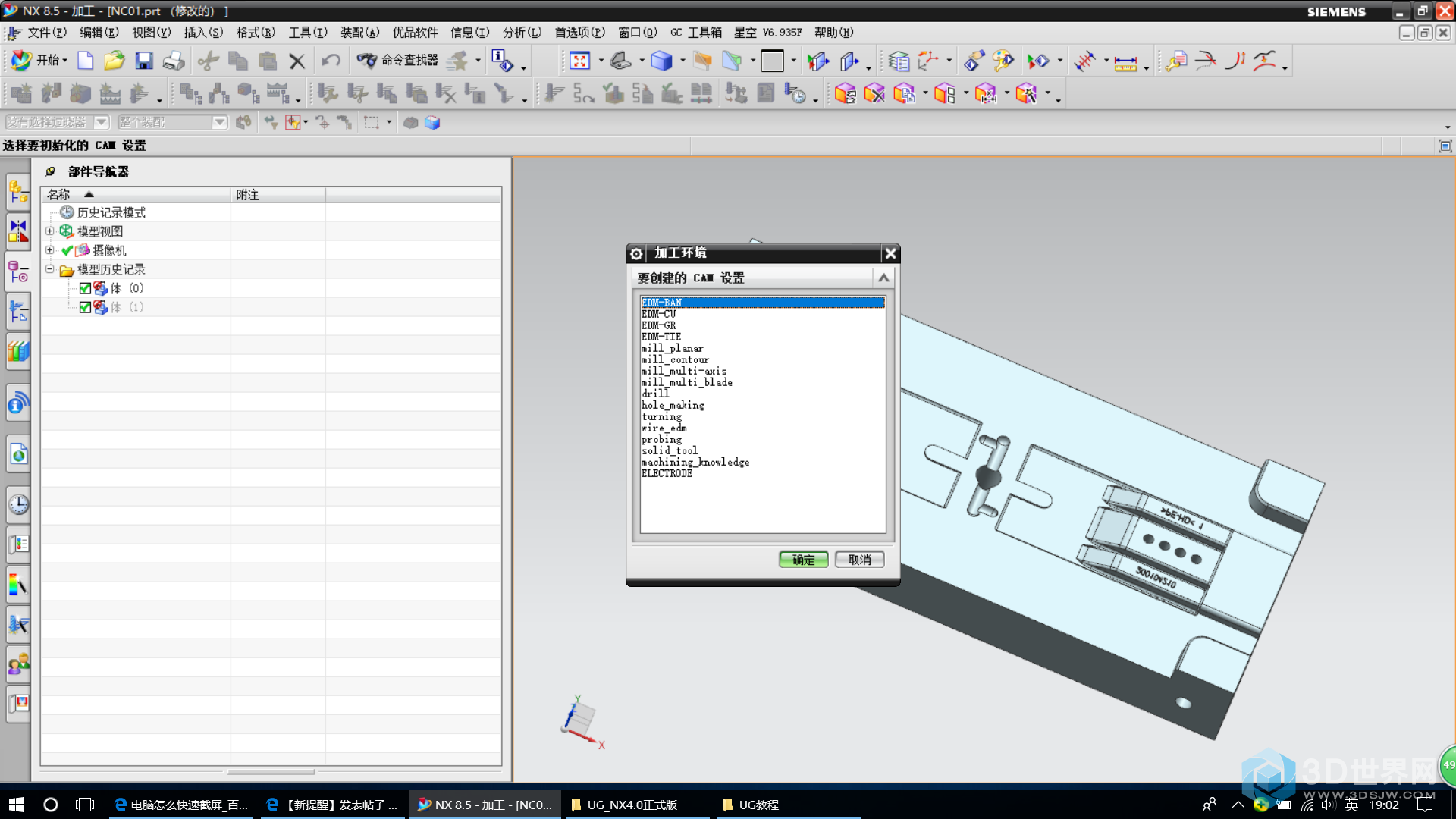Select EDM-CU in CAM setup list
Image resolution: width=1456 pixels, height=819 pixels.
[x=762, y=314]
